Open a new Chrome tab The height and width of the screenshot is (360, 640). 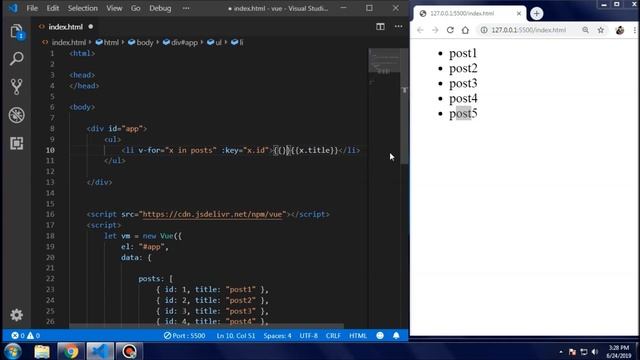pos(536,13)
